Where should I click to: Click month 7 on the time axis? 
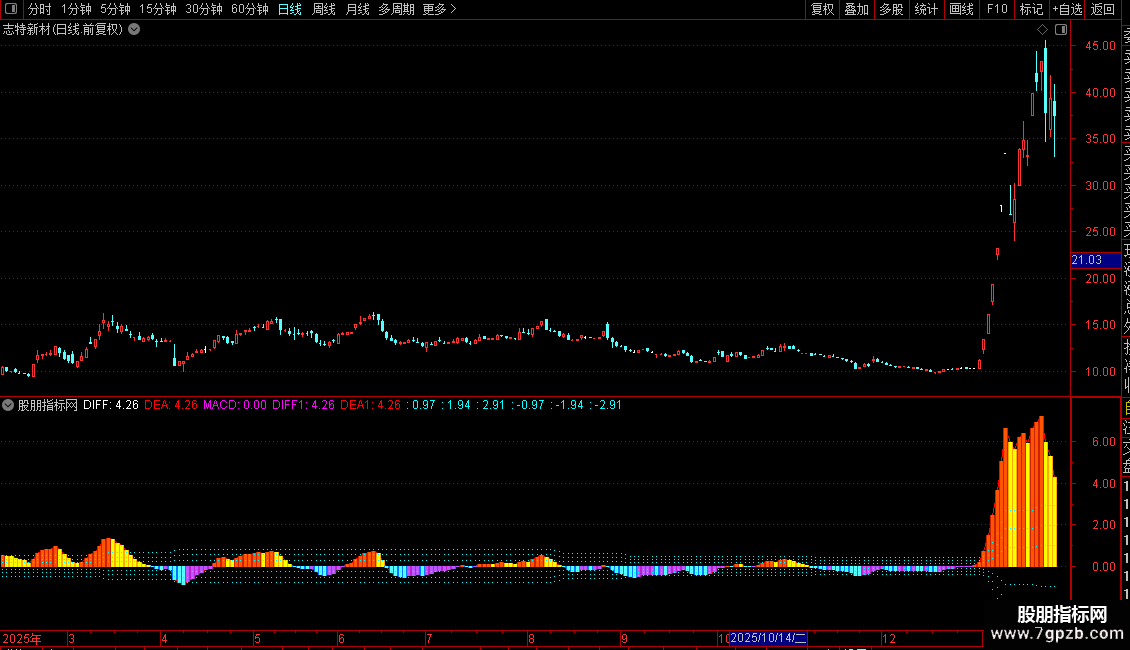429,638
